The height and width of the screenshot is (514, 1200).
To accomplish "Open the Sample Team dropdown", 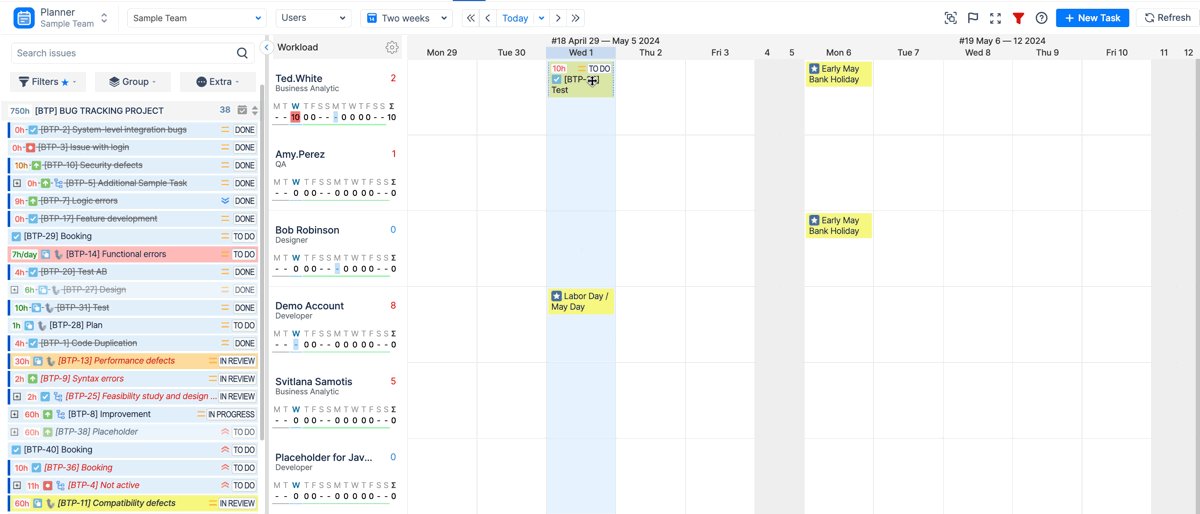I will (196, 18).
